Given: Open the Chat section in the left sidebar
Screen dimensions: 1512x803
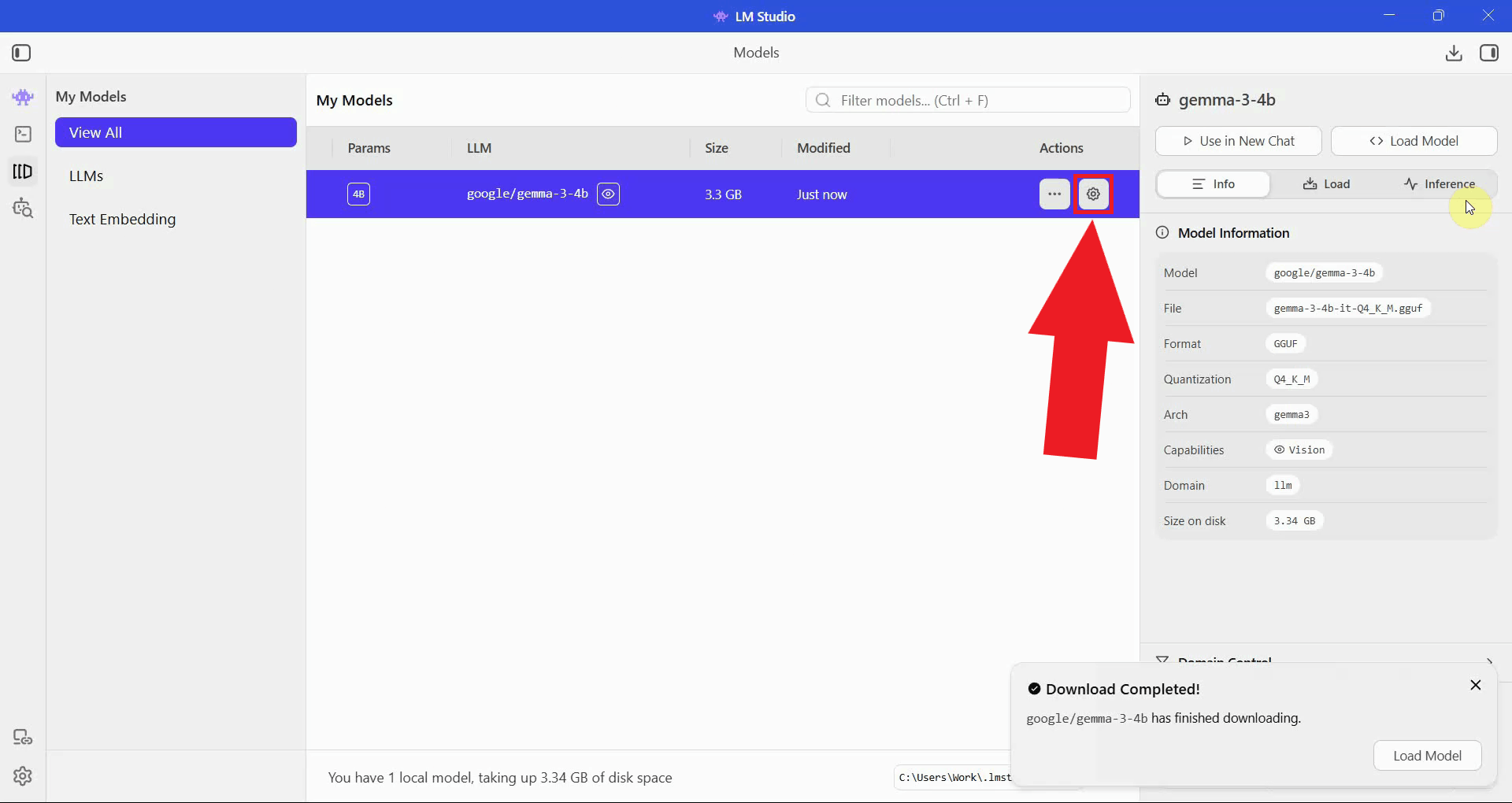Looking at the screenshot, I should [x=23, y=98].
